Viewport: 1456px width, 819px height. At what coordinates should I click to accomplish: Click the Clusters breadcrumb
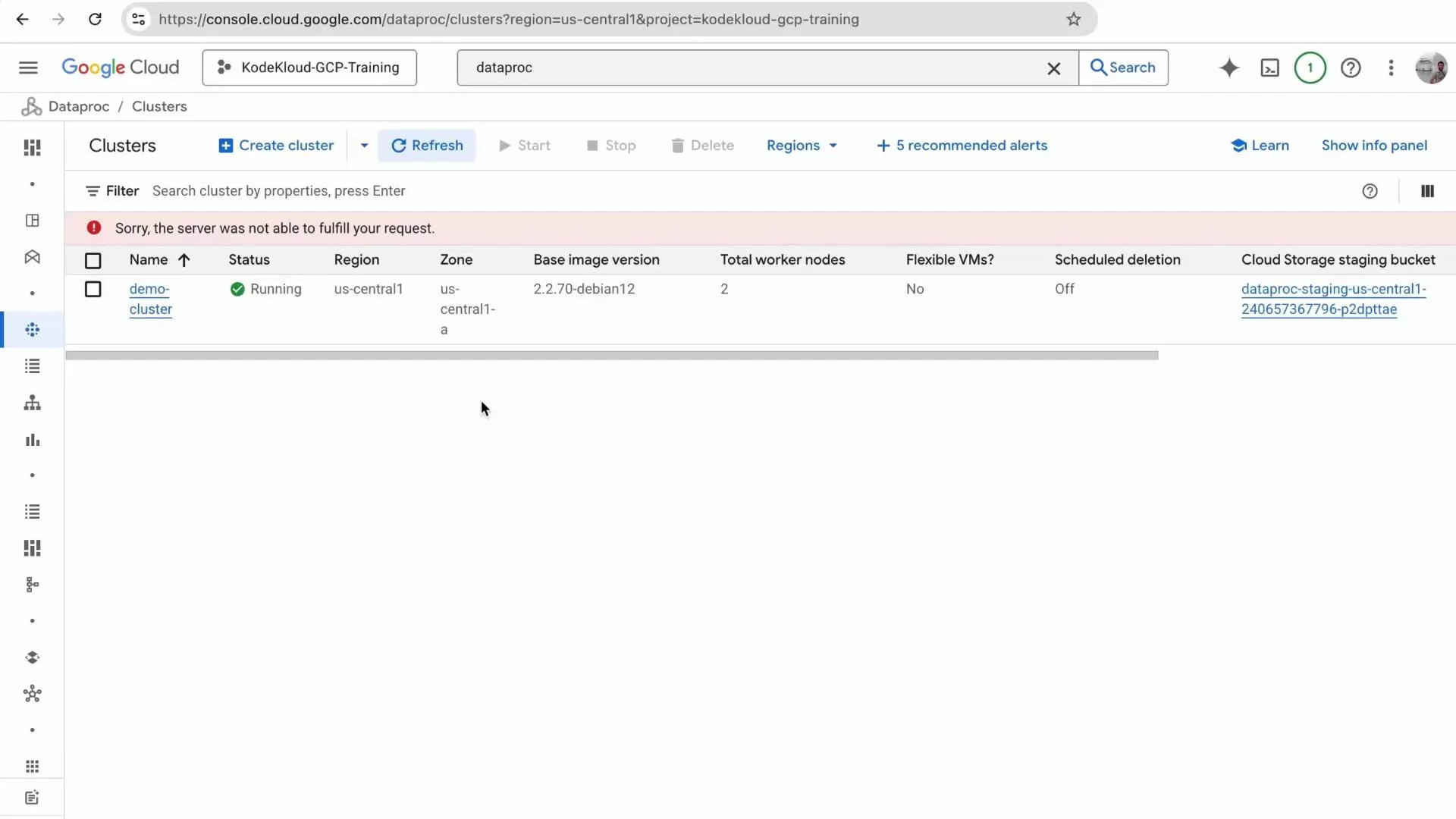159,107
